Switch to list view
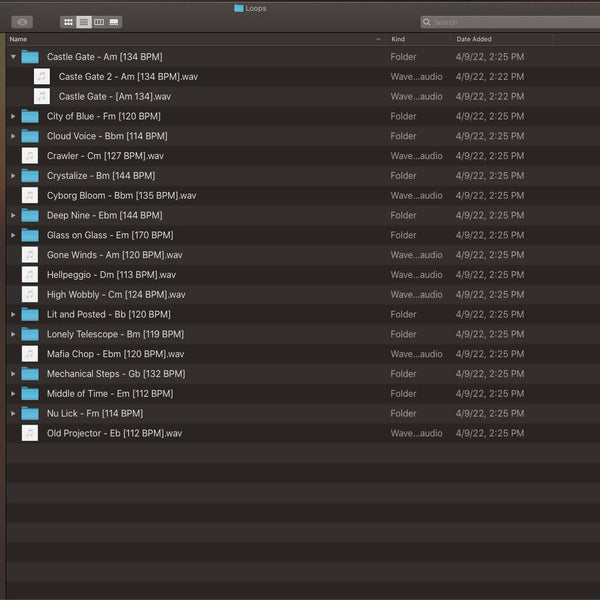The width and height of the screenshot is (600, 600). 84,22
